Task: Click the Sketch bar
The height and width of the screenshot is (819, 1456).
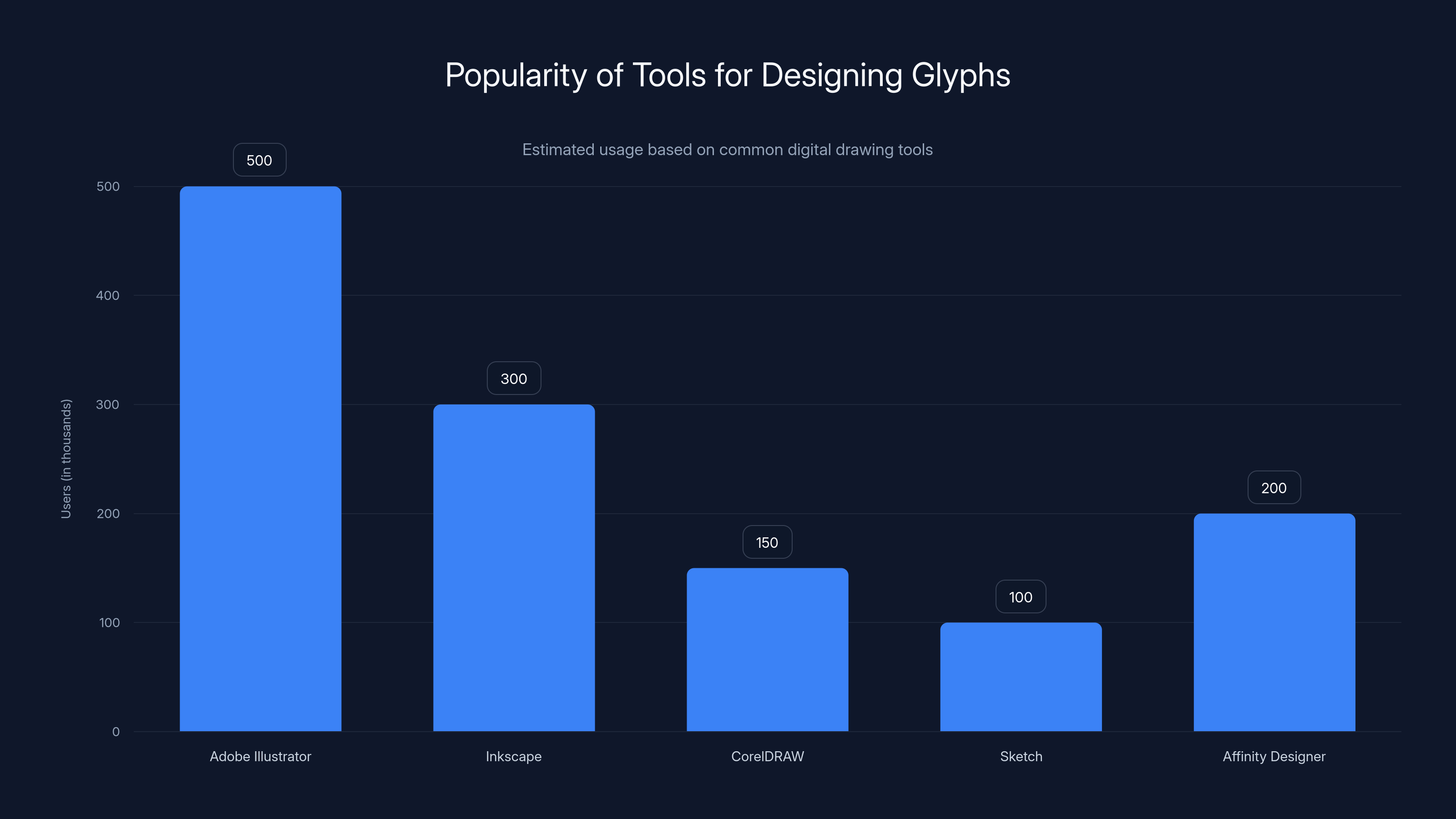Action: click(1021, 677)
